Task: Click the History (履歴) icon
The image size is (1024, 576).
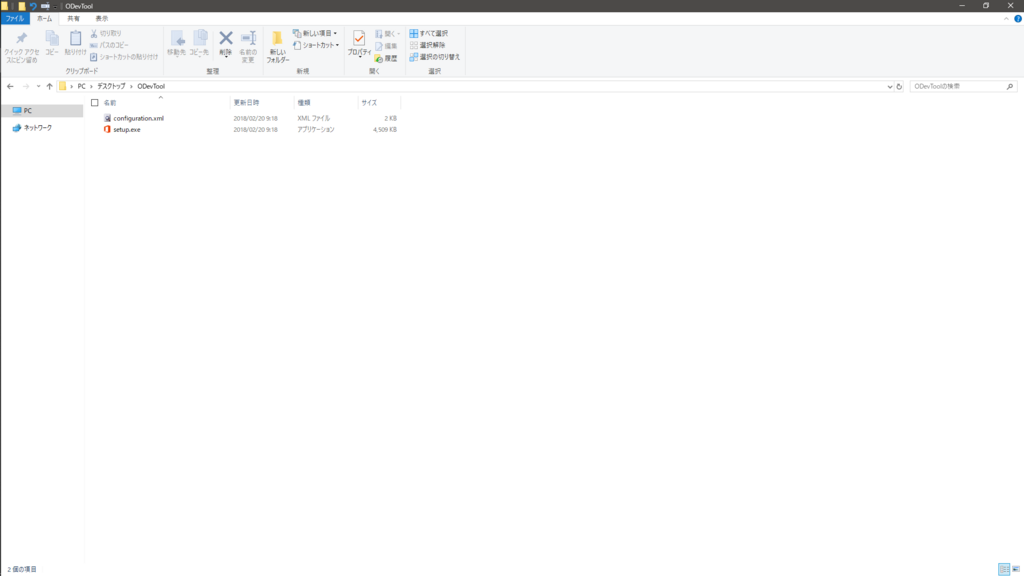Action: (379, 58)
